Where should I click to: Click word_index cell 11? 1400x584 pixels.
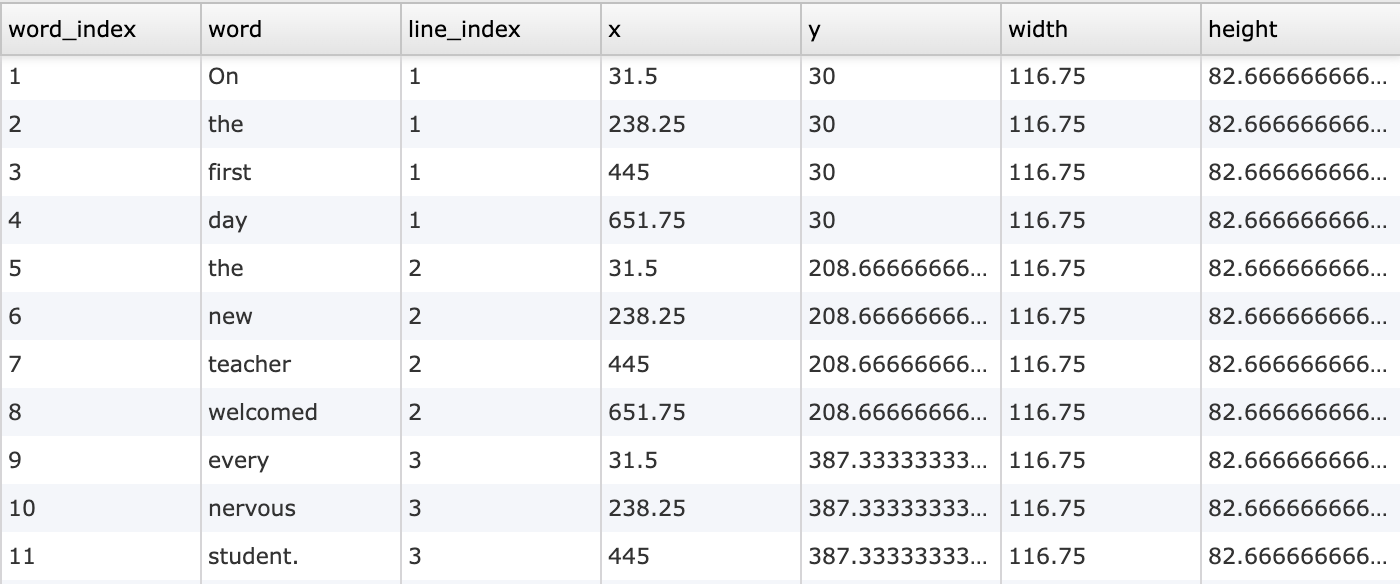click(100, 556)
